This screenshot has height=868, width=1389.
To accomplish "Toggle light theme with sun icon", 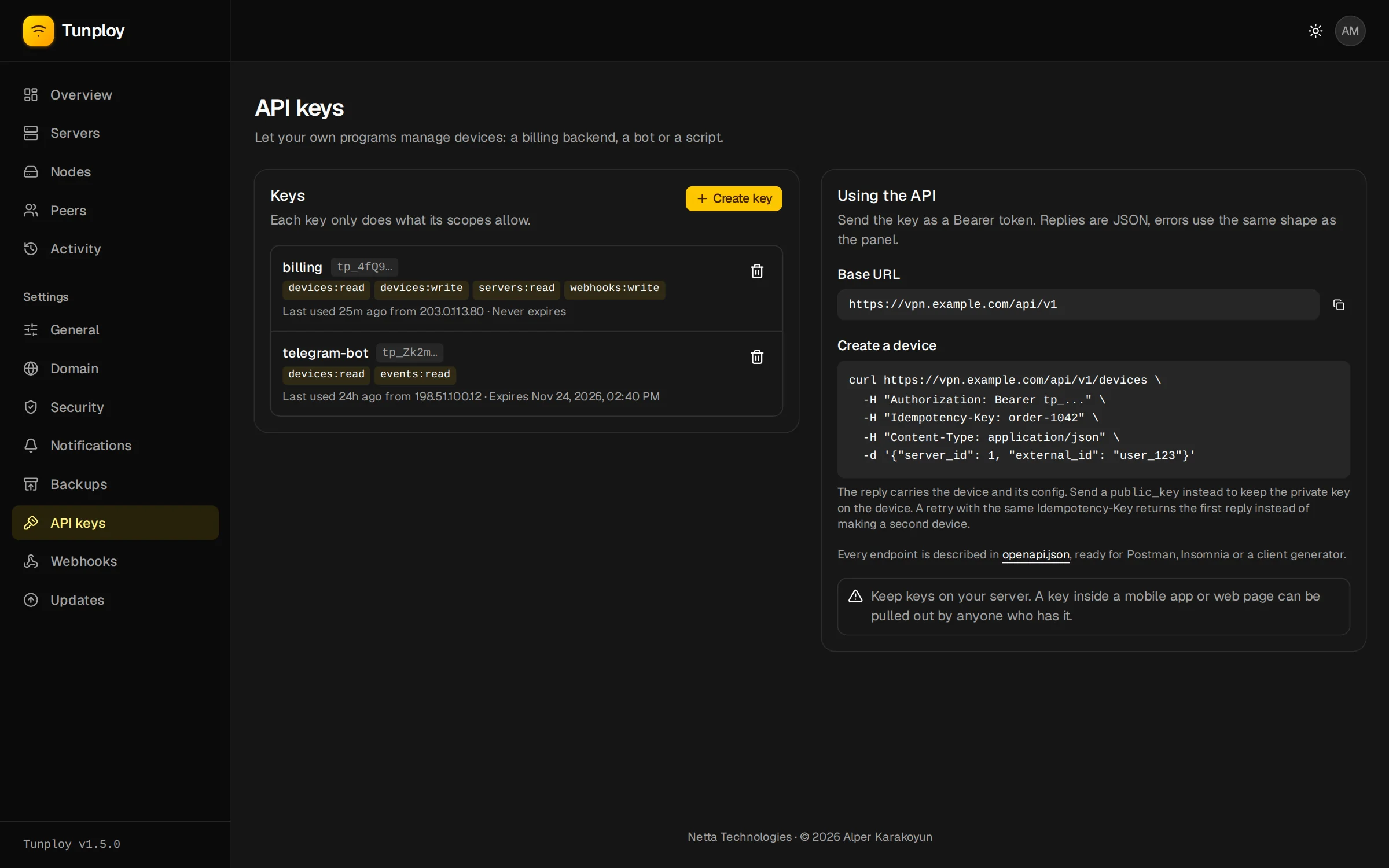I will [1315, 31].
